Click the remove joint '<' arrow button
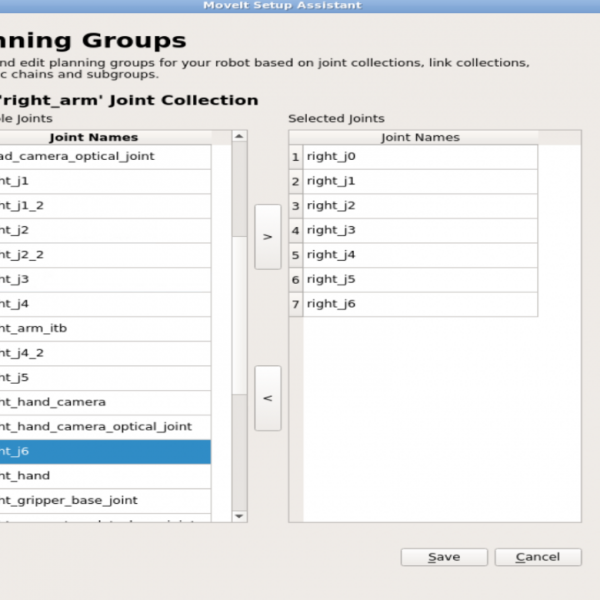 click(x=268, y=398)
